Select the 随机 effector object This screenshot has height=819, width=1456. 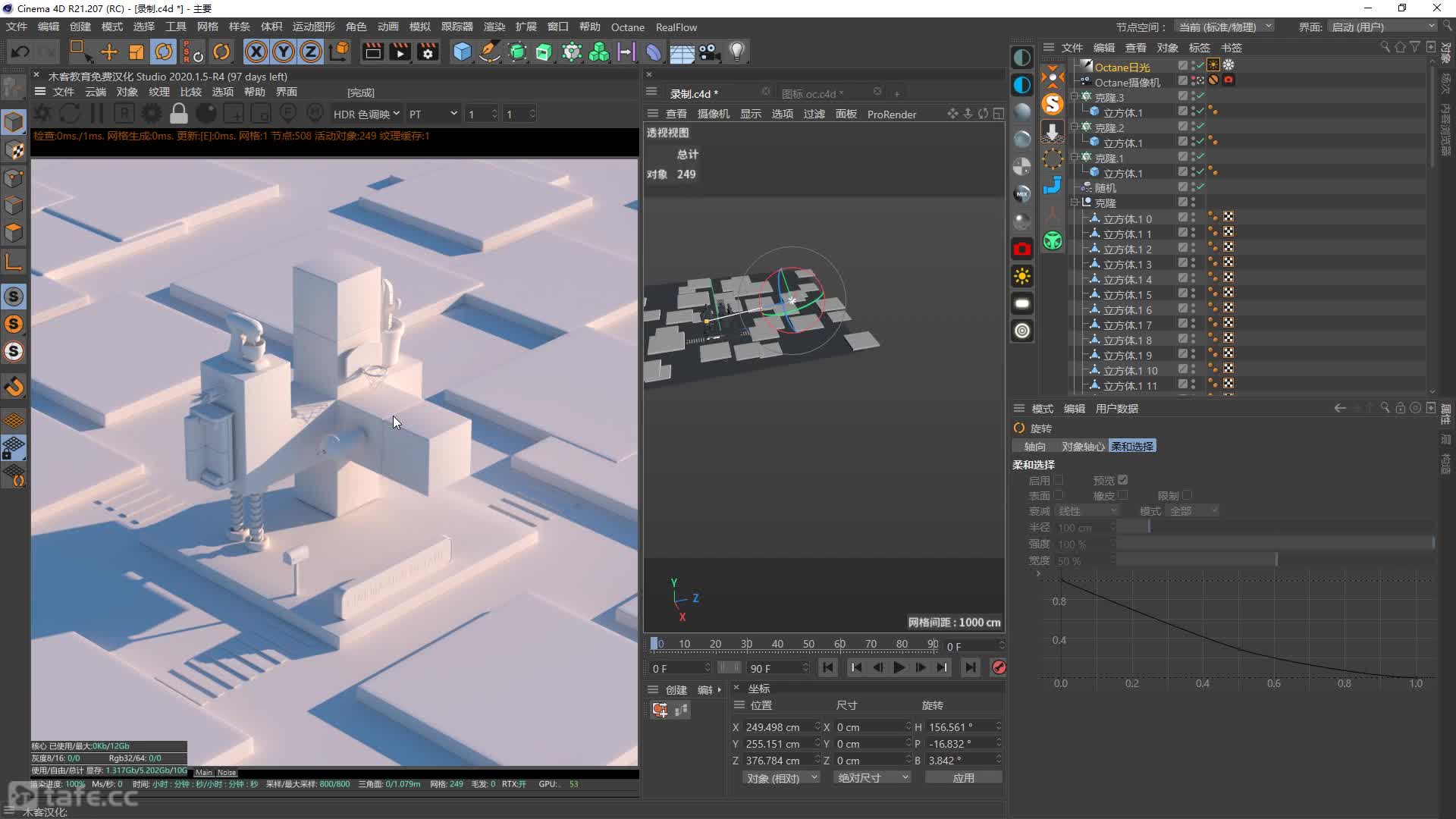[x=1105, y=187]
